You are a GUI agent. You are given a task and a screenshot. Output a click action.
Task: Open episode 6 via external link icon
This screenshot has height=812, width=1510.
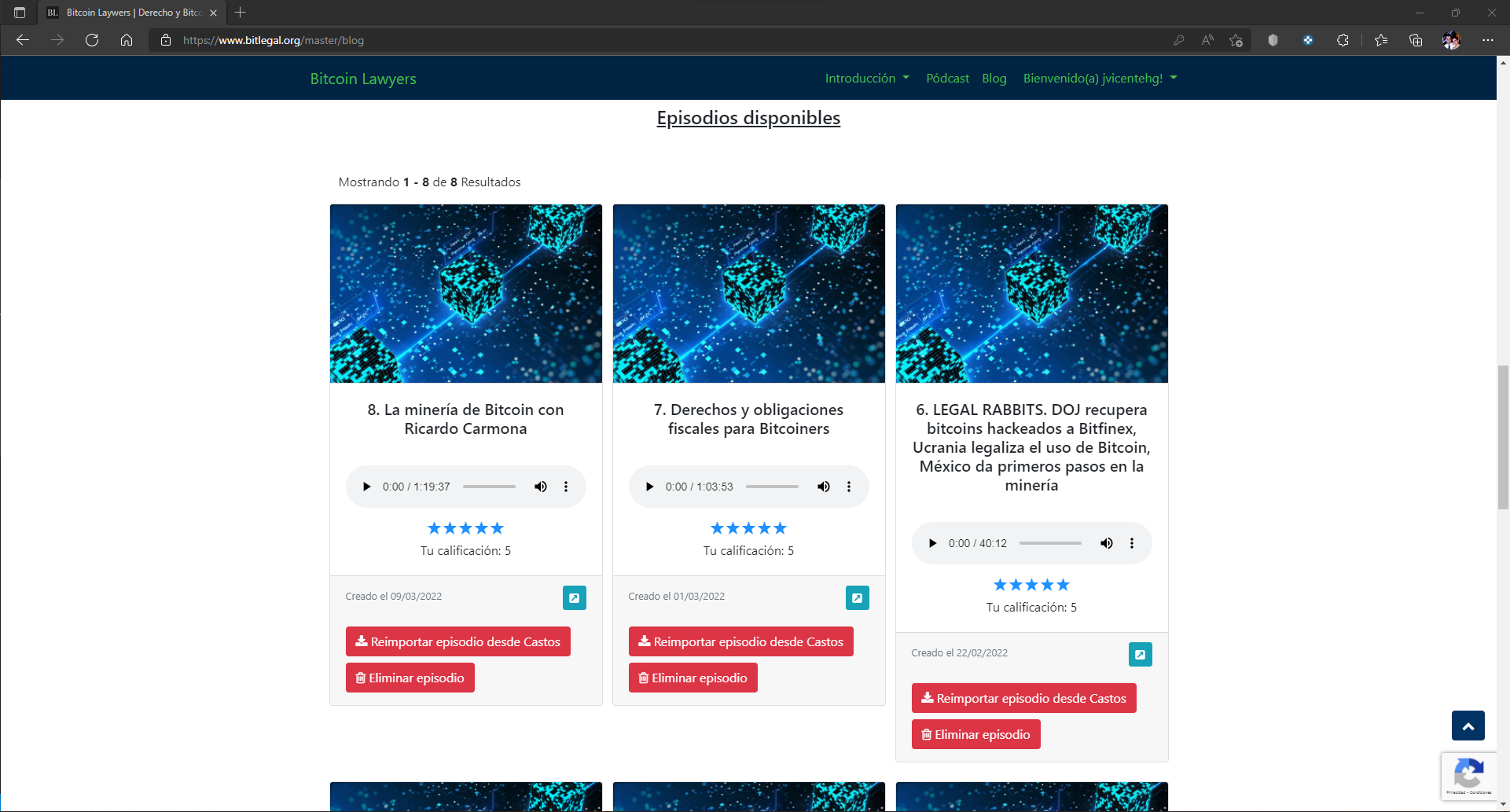click(x=1141, y=655)
